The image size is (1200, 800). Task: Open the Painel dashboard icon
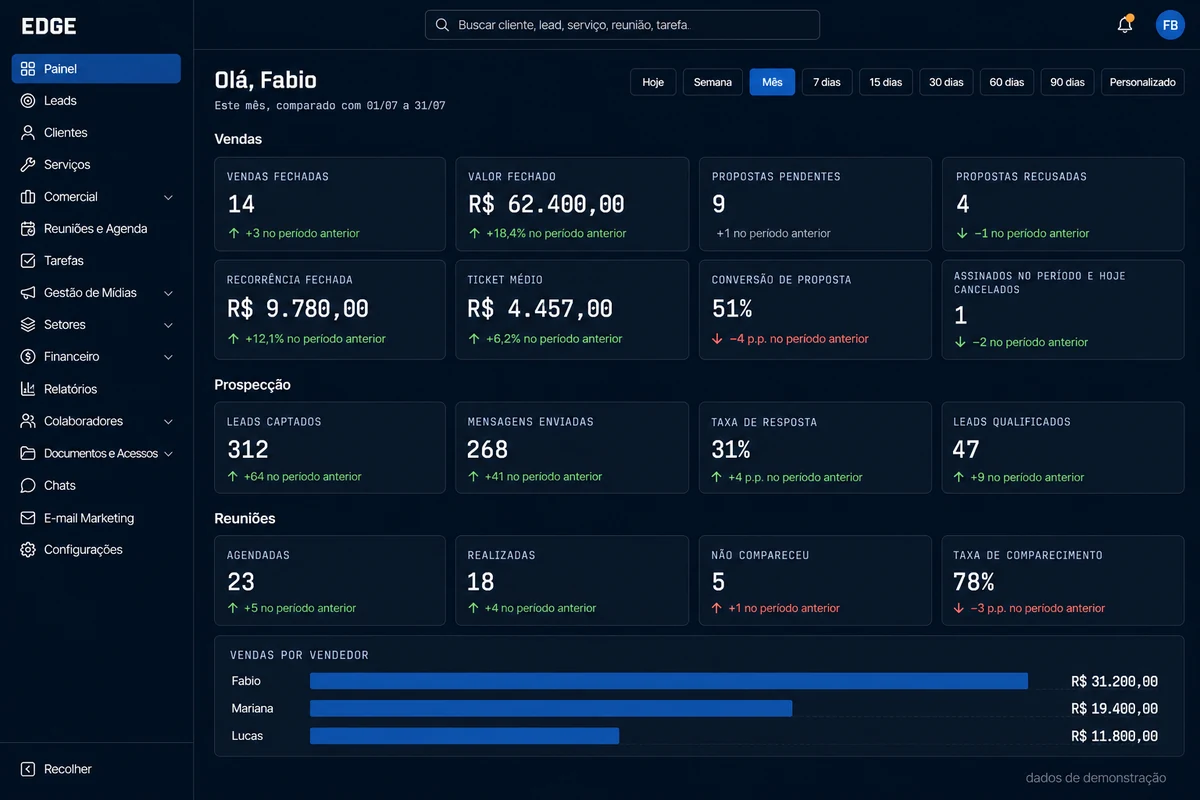28,69
